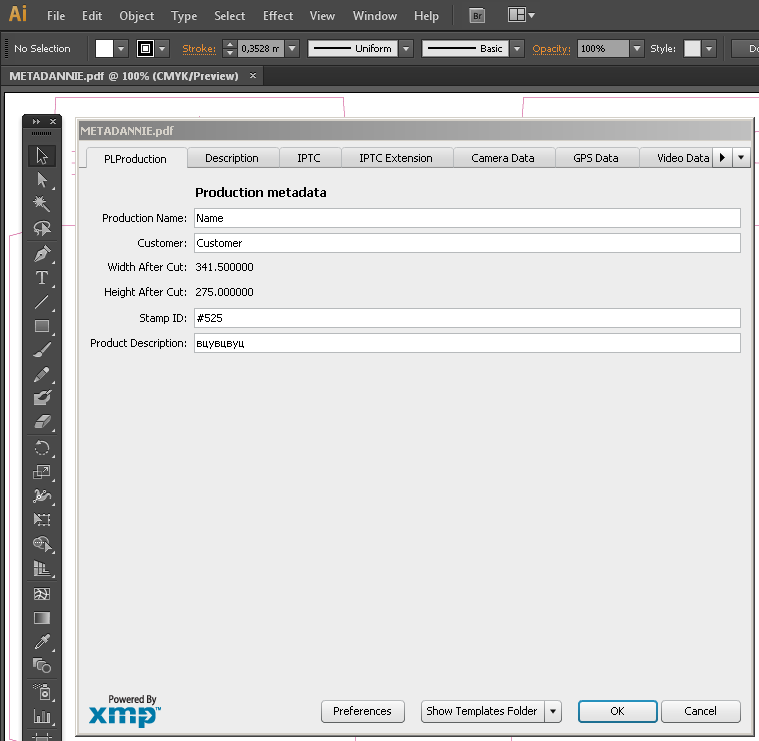Open the stroke color dropdown arrow

click(162, 48)
